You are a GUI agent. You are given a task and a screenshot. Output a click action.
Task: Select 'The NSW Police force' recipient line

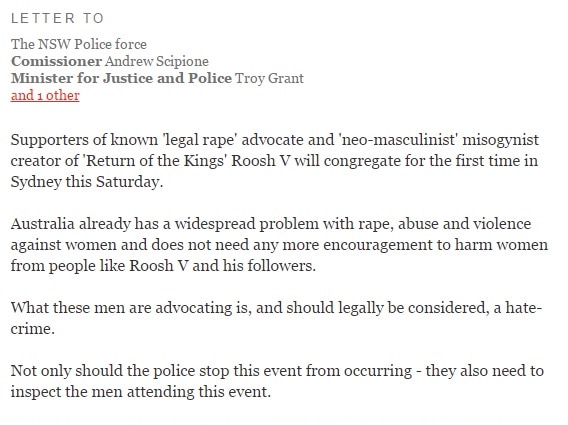[79, 44]
